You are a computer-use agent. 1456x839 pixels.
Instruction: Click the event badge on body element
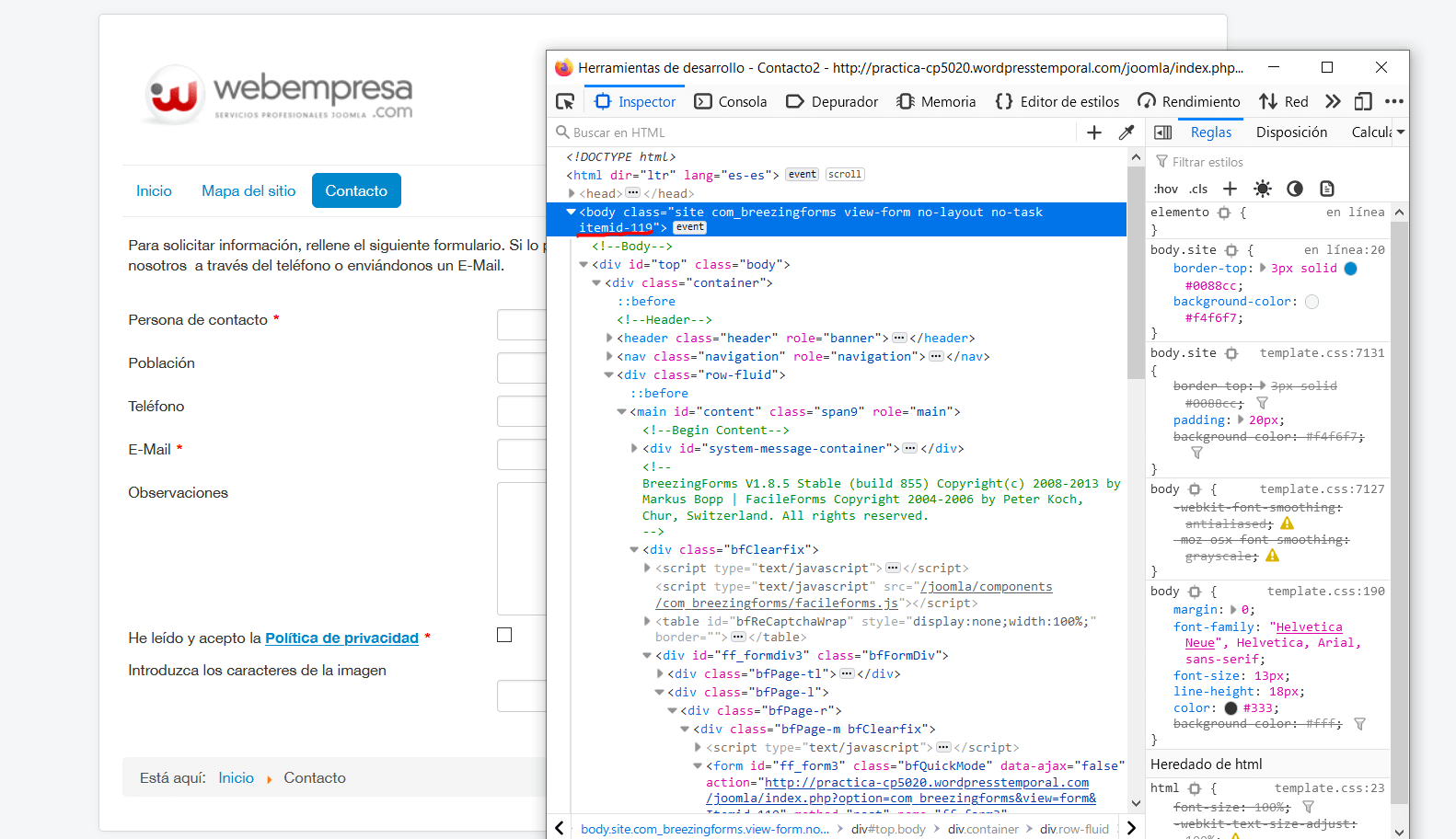(690, 227)
